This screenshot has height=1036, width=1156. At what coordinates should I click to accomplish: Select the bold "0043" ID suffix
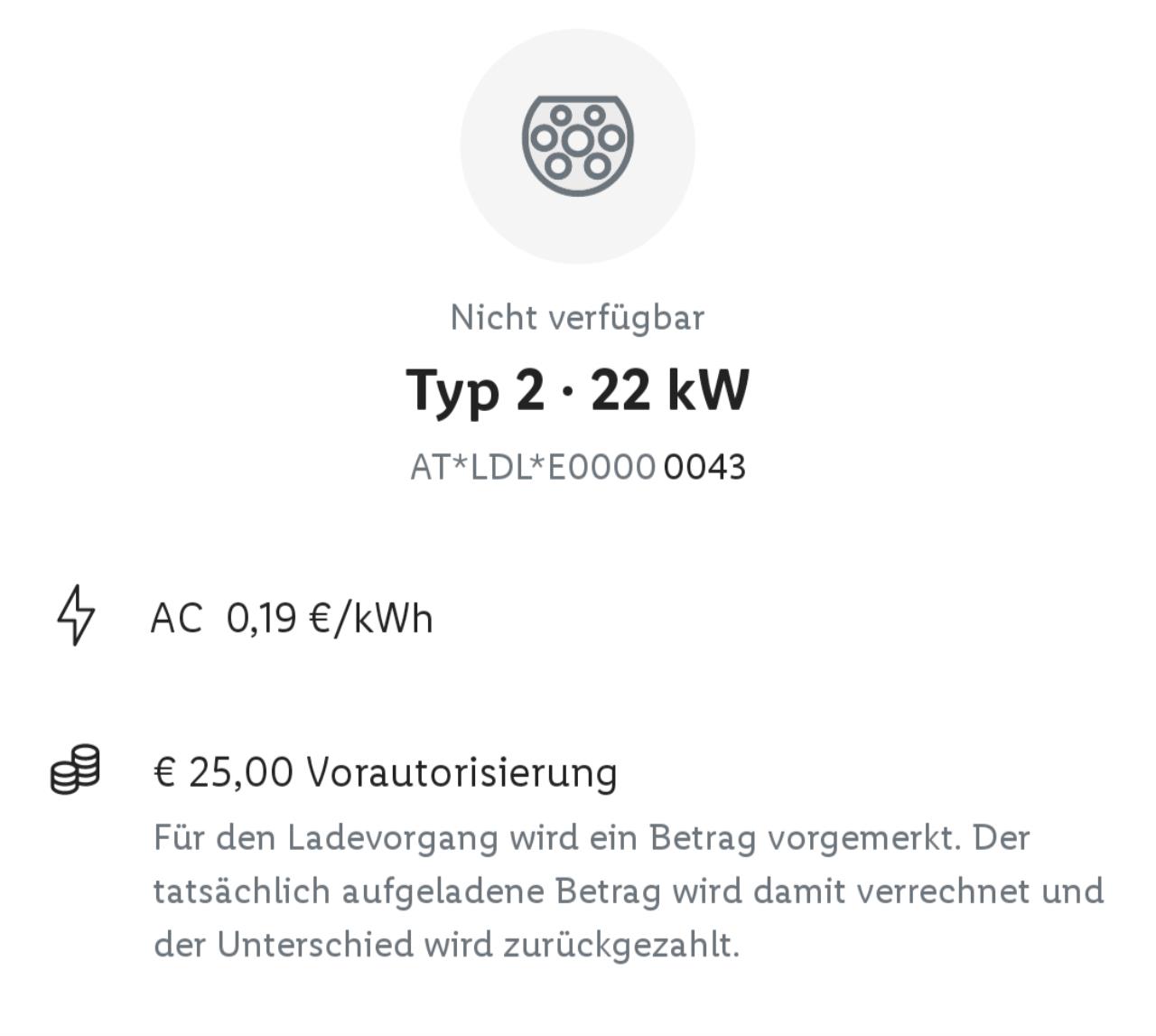tap(704, 468)
